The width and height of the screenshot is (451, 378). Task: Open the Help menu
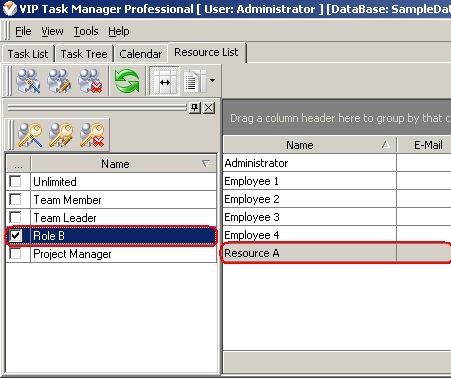tap(119, 31)
